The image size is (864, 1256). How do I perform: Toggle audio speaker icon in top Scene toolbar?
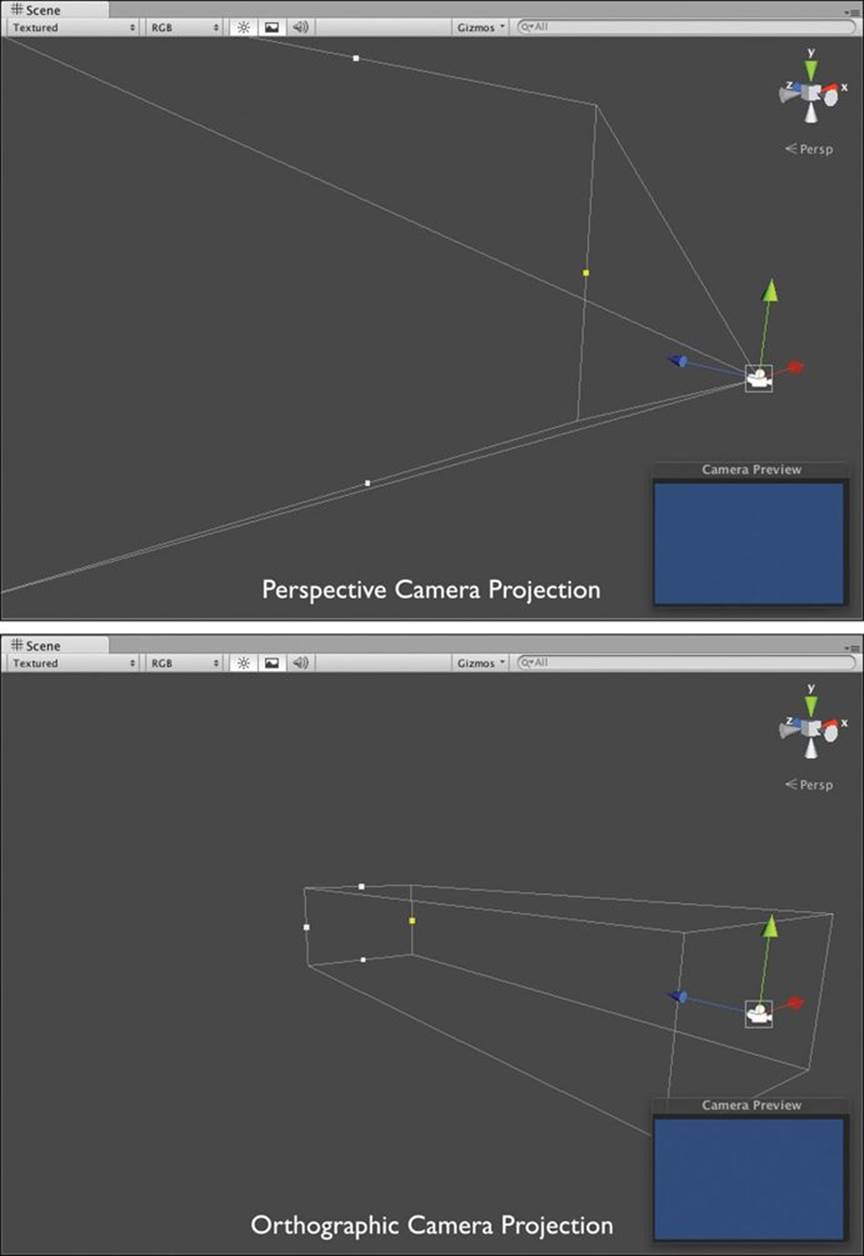[x=300, y=27]
